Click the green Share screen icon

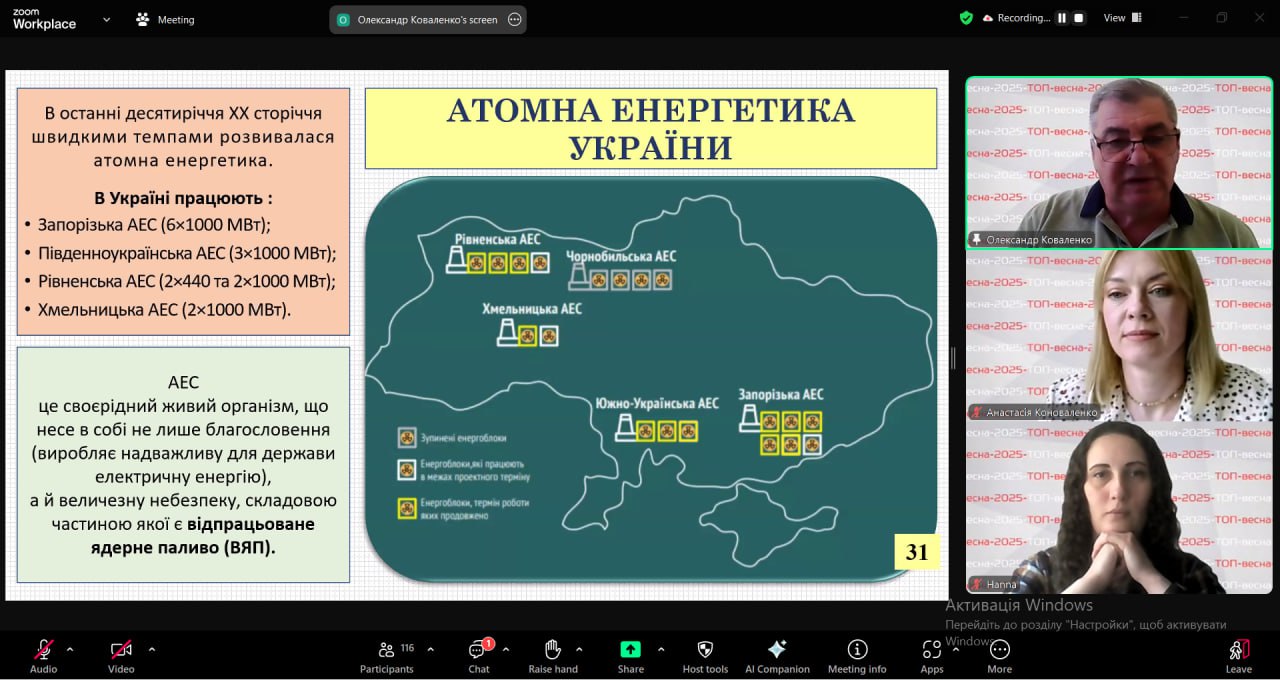pos(630,649)
